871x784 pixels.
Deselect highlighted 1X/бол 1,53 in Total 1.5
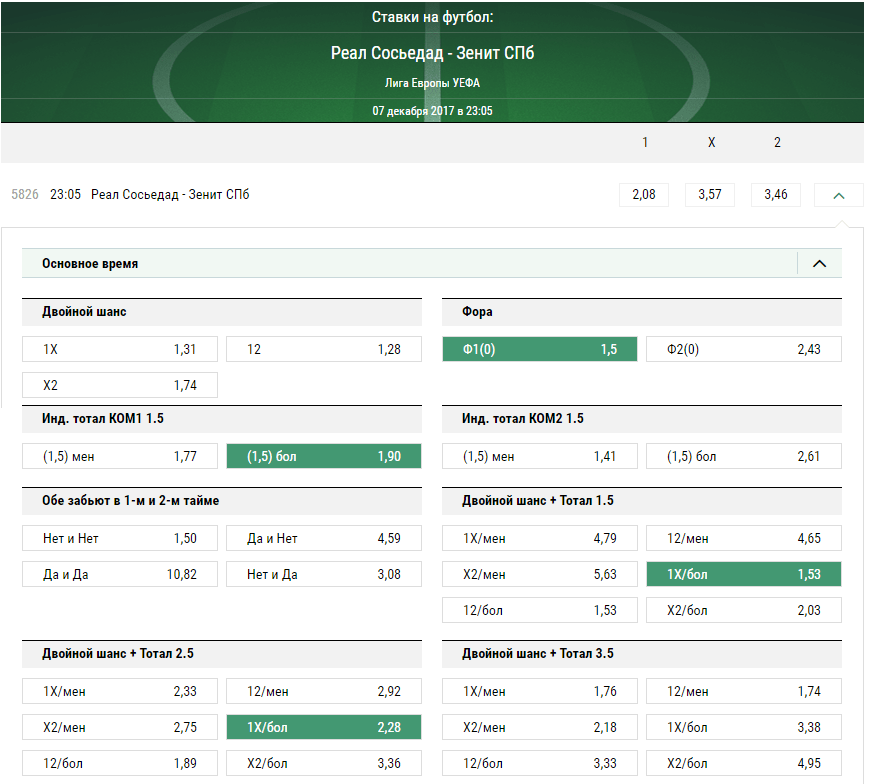point(744,574)
